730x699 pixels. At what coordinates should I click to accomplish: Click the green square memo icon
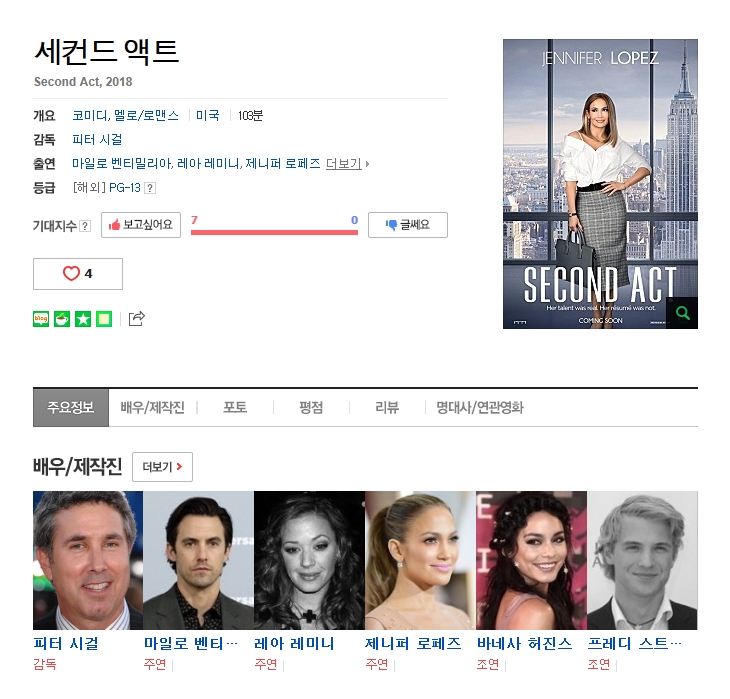104,319
